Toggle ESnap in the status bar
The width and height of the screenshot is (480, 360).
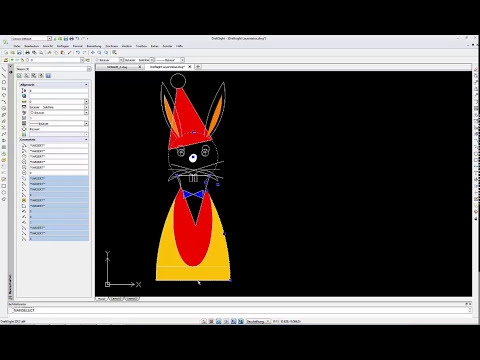coord(233,321)
